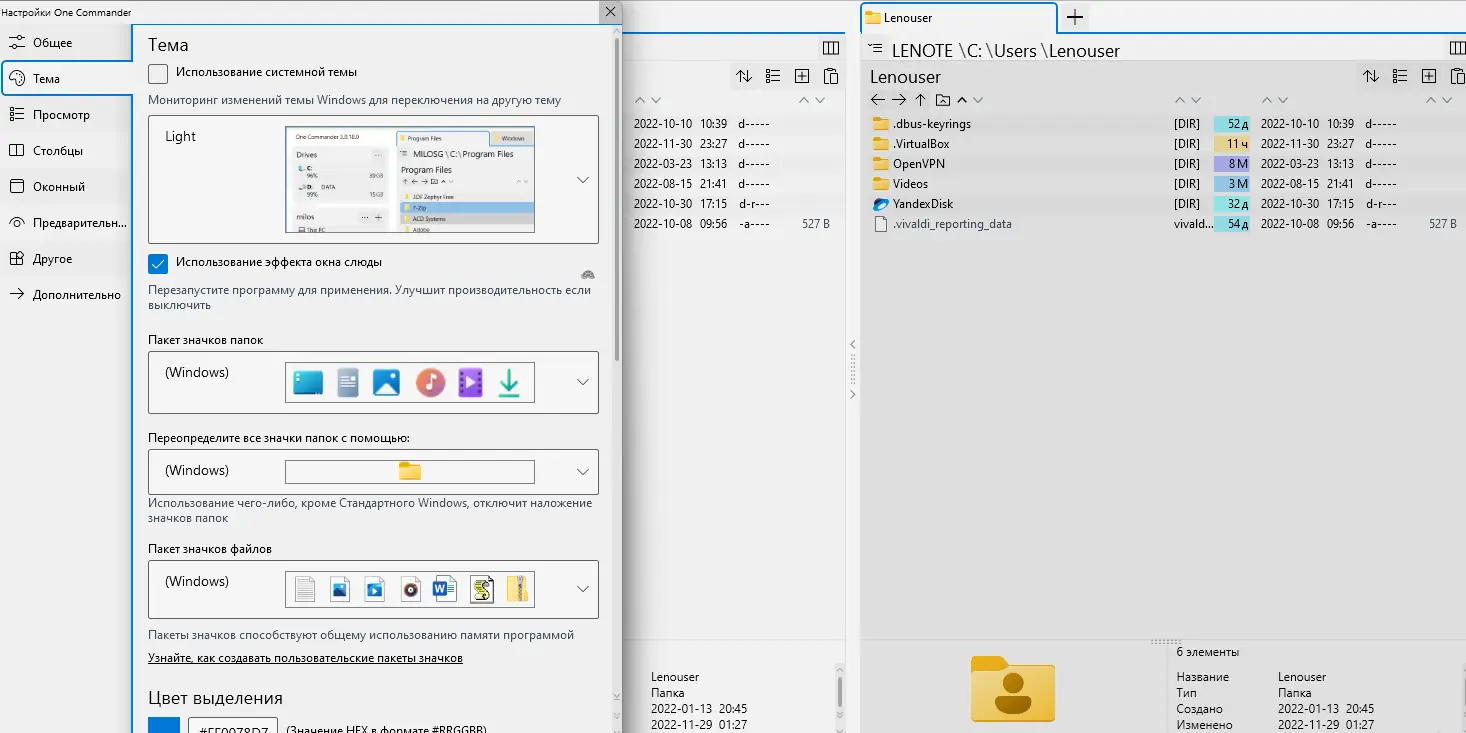Image resolution: width=1466 pixels, height=733 pixels.
Task: Navigate to the Users breadcrumb segment
Action: pyautogui.click(x=1016, y=51)
